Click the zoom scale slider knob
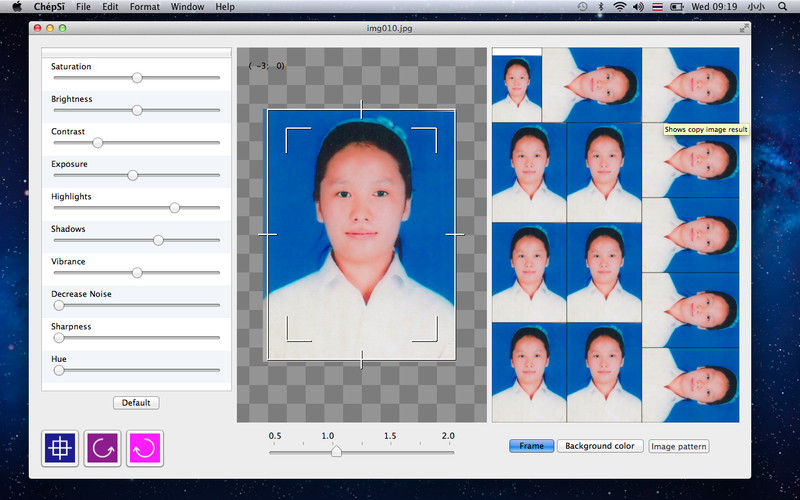This screenshot has height=500, width=800. coord(336,452)
